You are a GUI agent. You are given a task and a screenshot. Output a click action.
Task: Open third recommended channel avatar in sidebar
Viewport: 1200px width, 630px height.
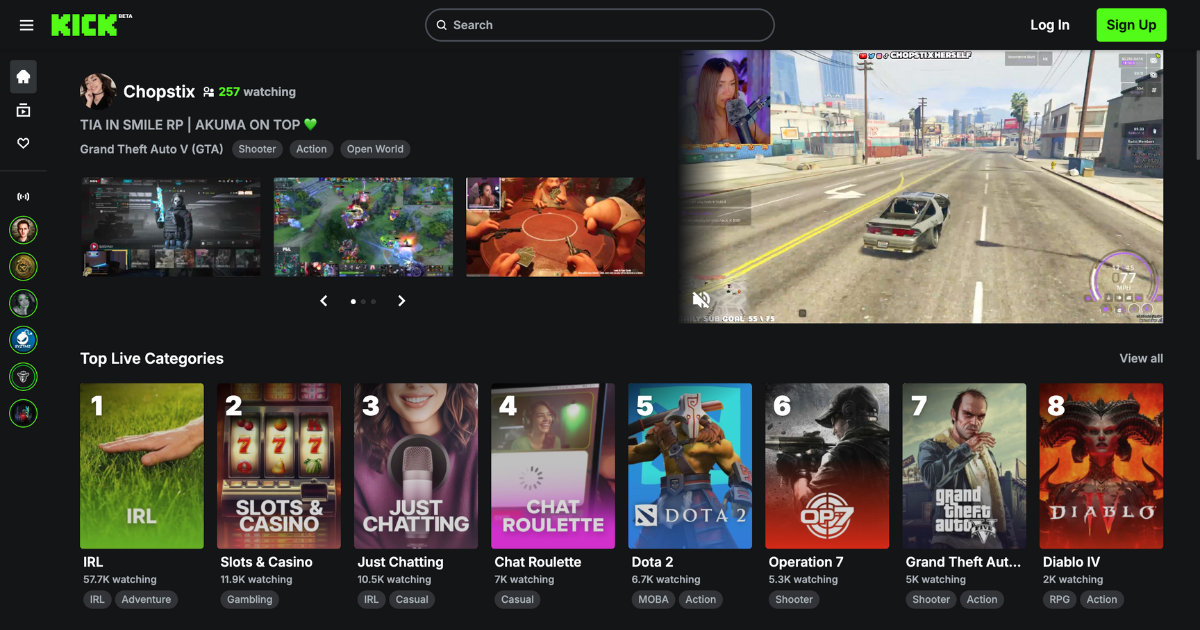click(23, 303)
